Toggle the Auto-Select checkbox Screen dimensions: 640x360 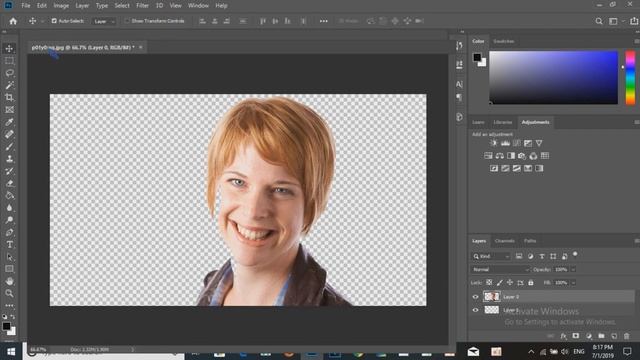[54, 21]
